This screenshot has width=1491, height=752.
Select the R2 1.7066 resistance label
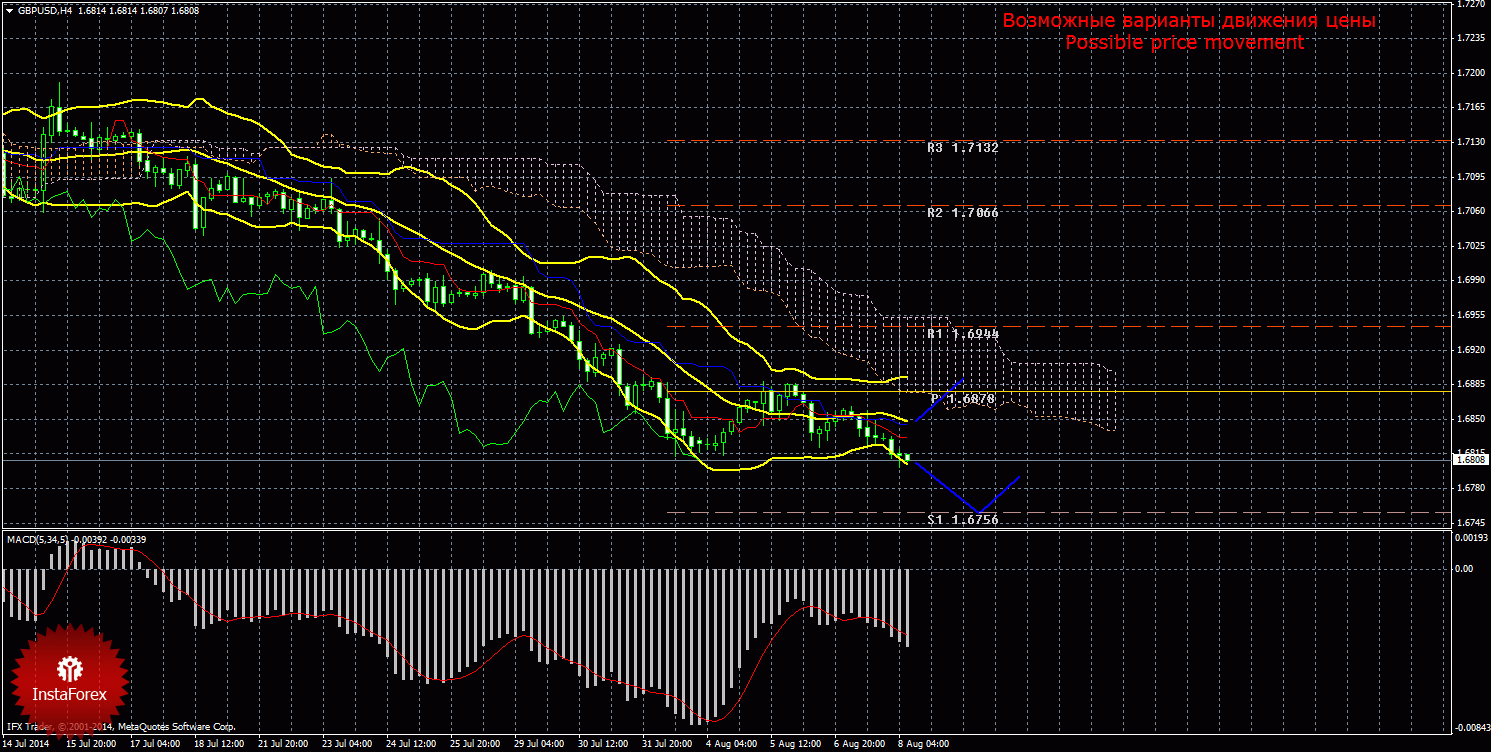click(963, 213)
